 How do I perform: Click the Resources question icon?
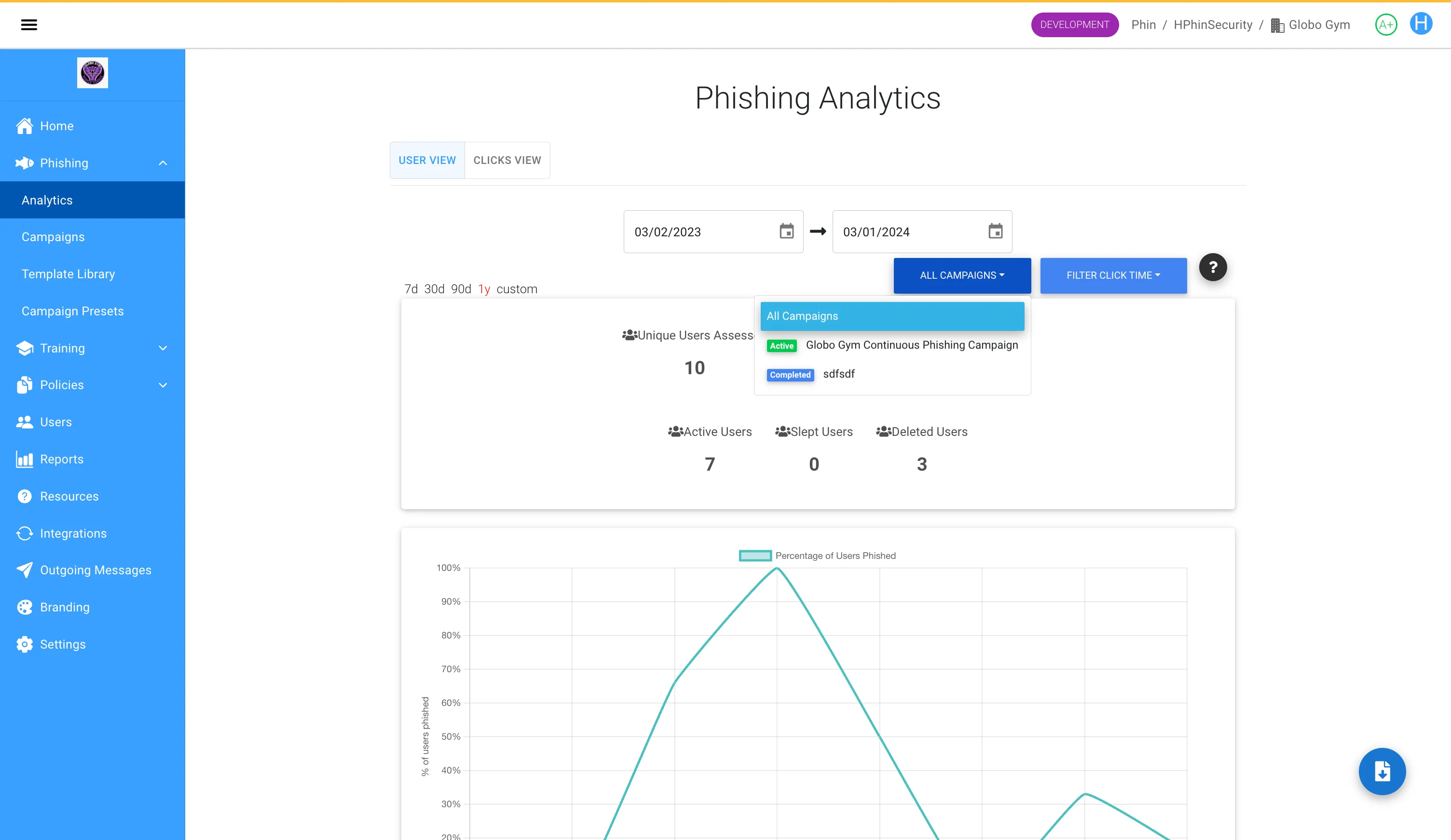point(24,496)
